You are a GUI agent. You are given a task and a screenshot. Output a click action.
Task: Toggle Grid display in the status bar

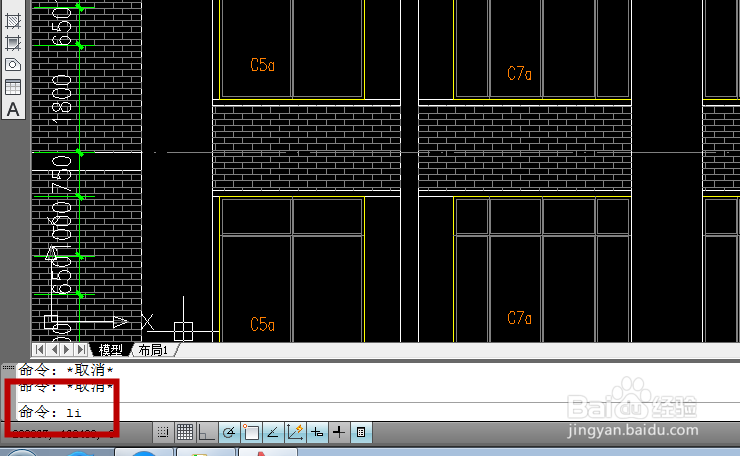click(x=185, y=432)
